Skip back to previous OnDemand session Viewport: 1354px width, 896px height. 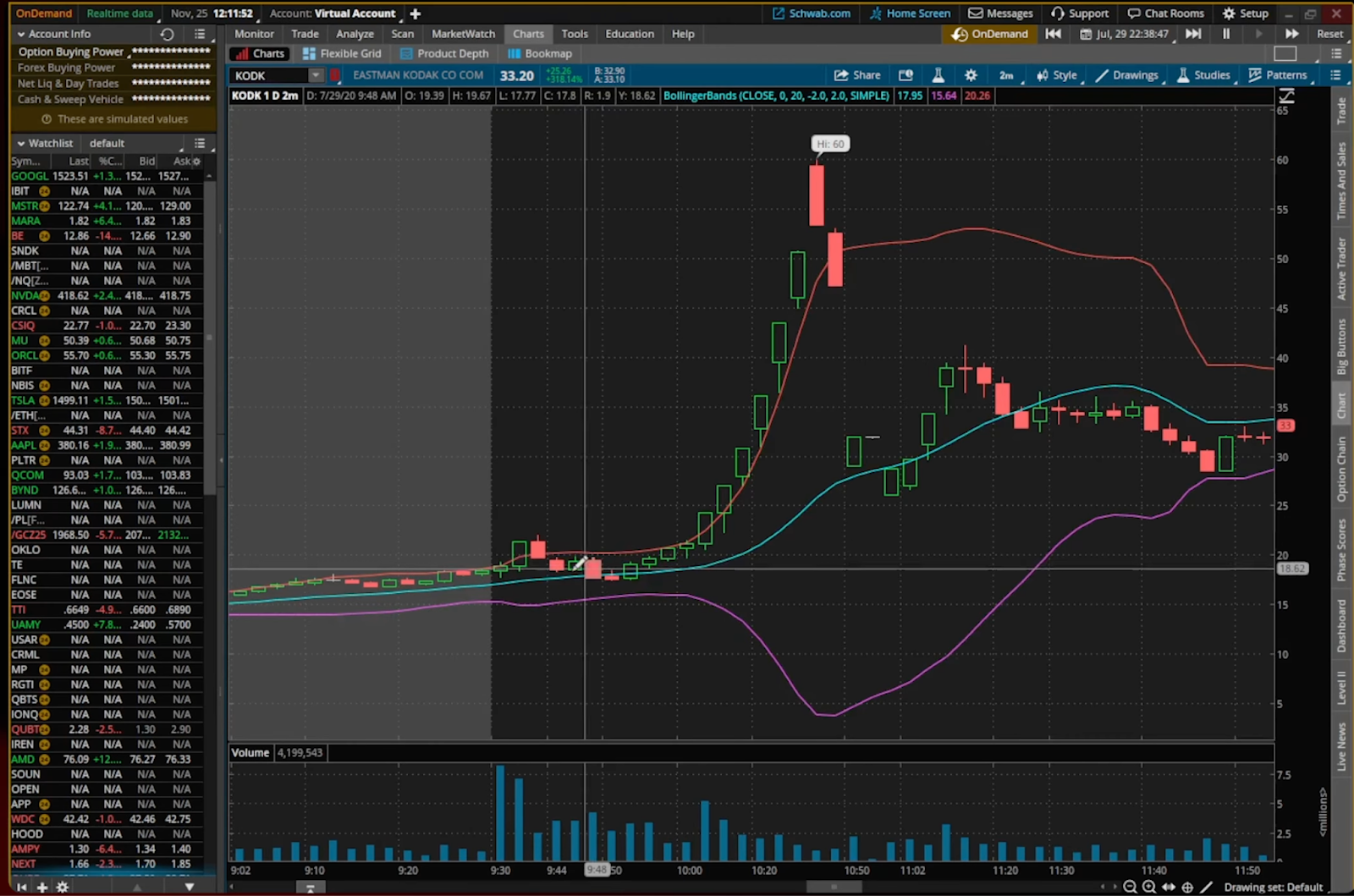pos(1054,34)
